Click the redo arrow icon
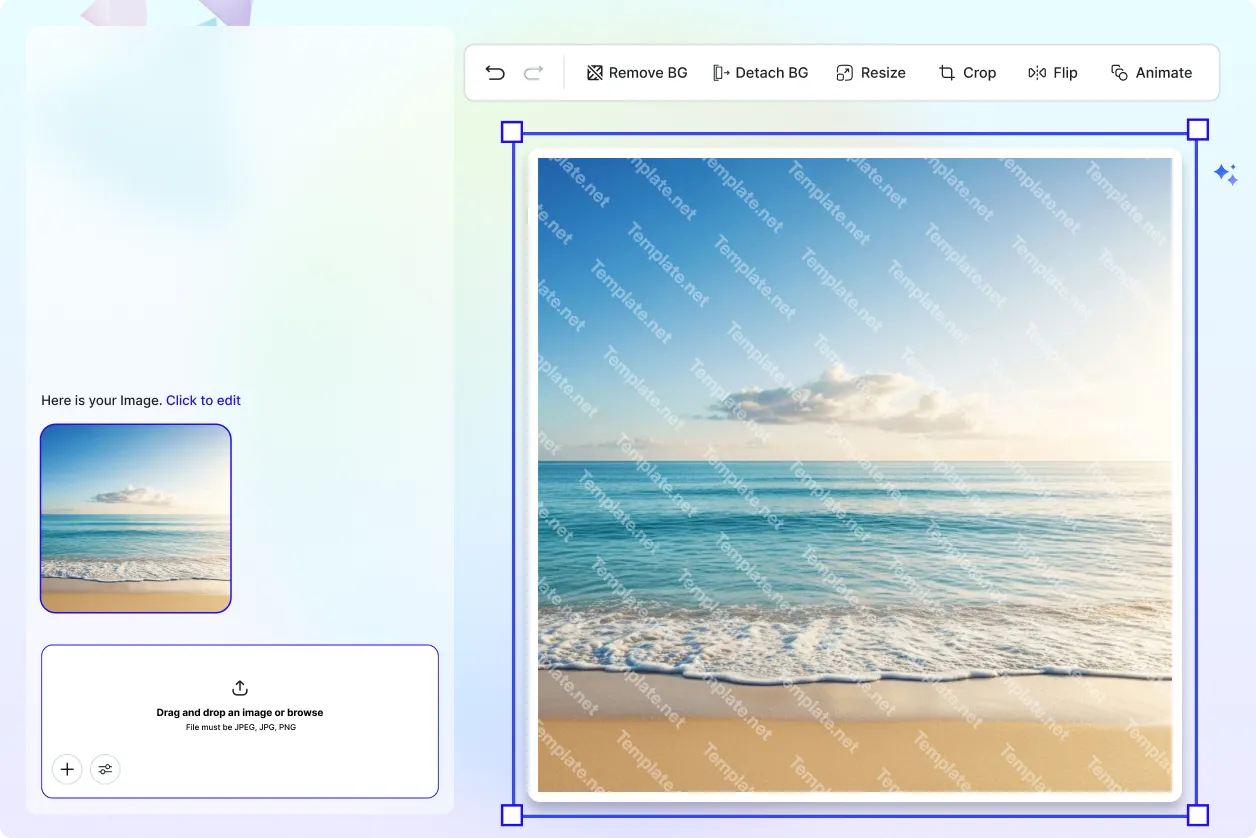The width and height of the screenshot is (1256, 838). pos(534,72)
